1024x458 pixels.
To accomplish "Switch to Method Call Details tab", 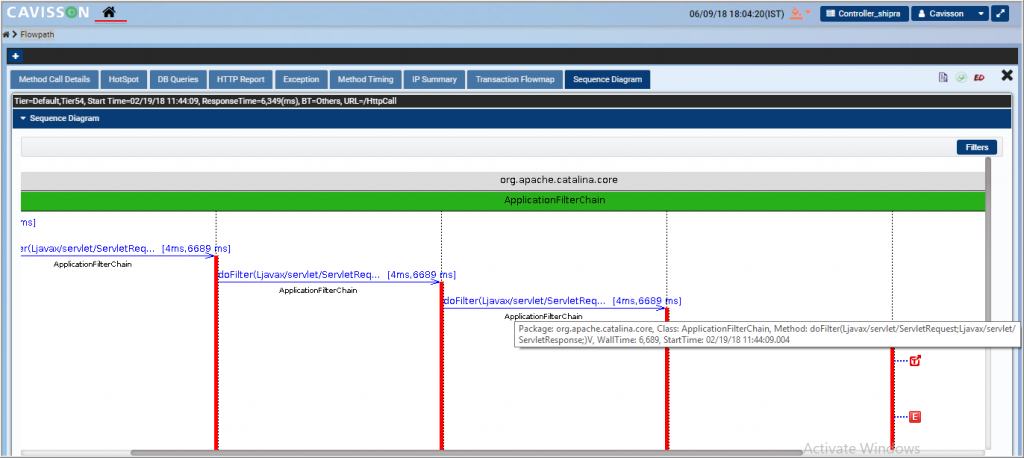I will tap(54, 80).
